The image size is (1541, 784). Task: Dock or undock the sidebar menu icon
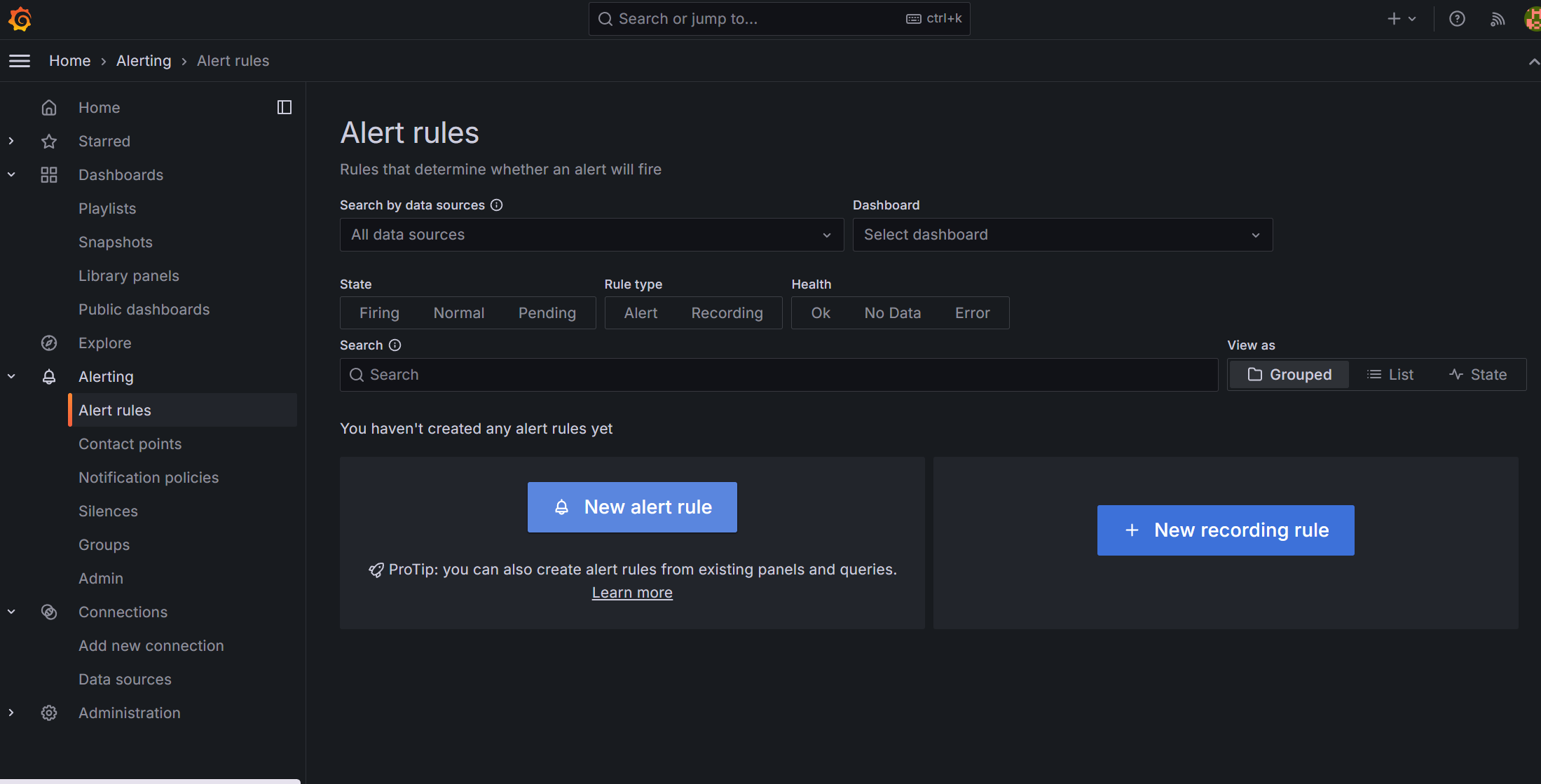(x=284, y=107)
